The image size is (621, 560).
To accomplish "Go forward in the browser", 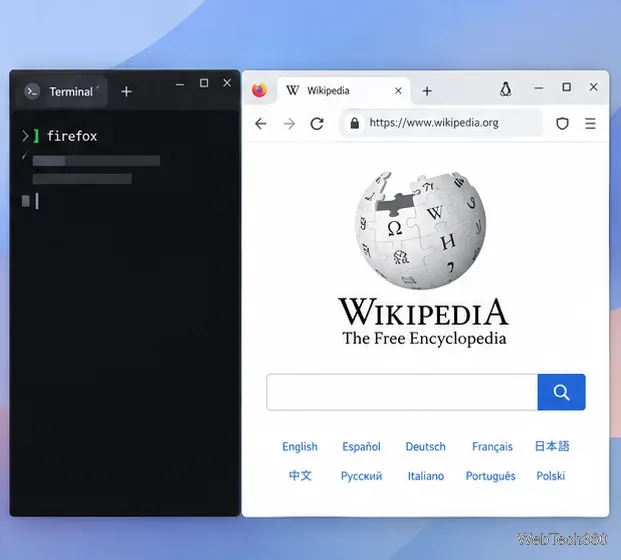I will coord(289,124).
